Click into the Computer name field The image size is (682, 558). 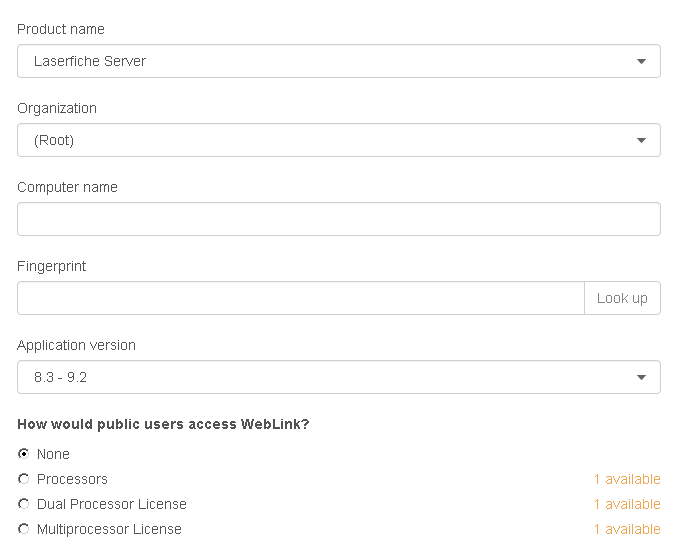pyautogui.click(x=339, y=219)
